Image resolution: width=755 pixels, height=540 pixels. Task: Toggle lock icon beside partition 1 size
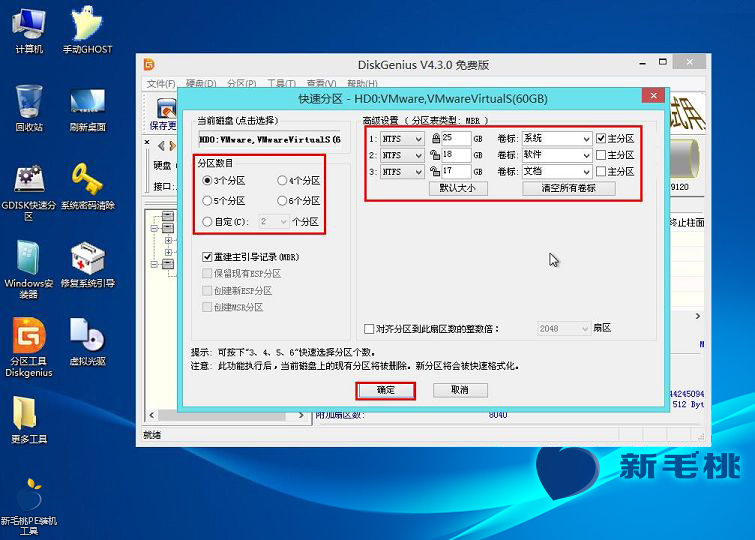tap(436, 139)
